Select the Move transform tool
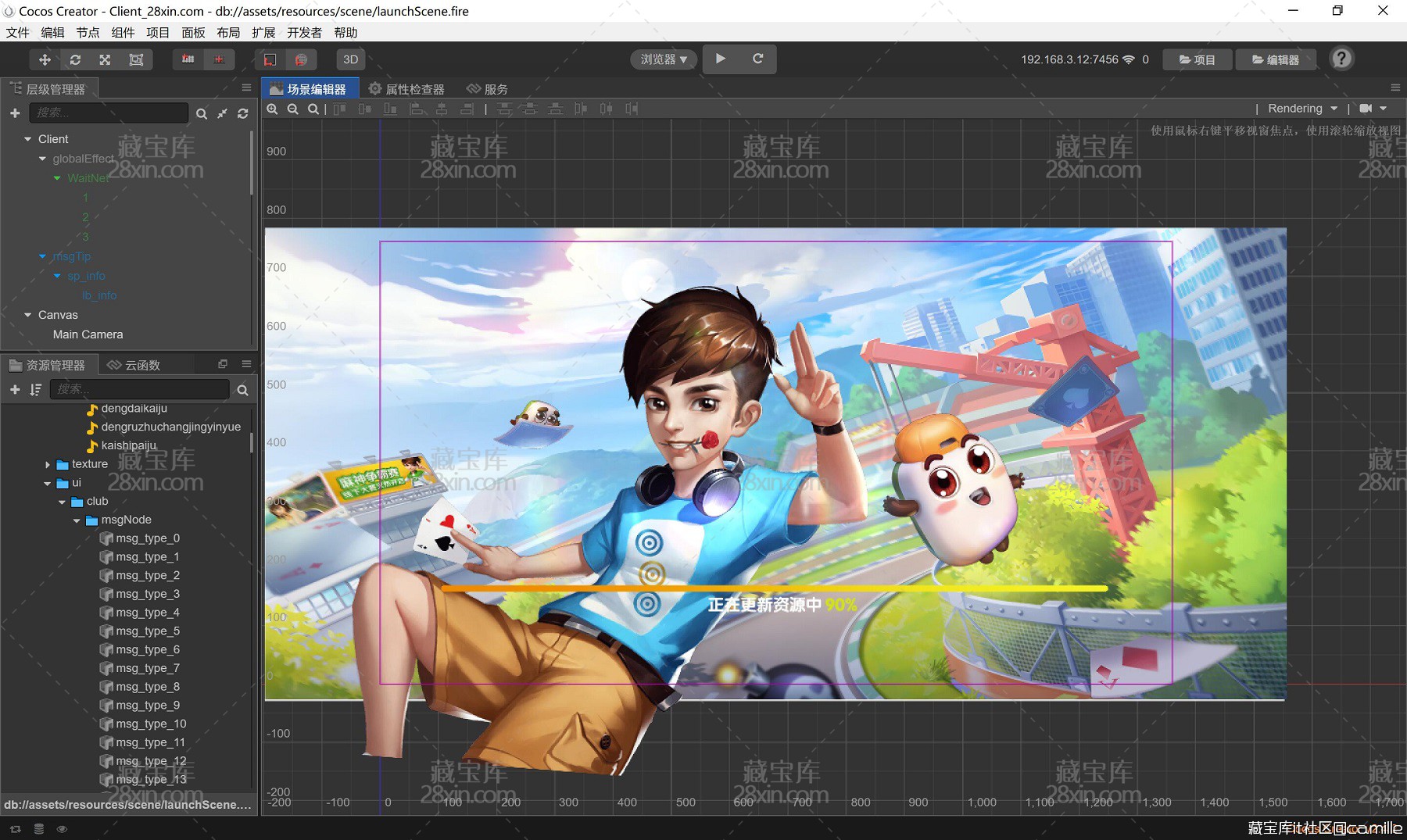Screen dimensions: 1407x840 pos(45,59)
